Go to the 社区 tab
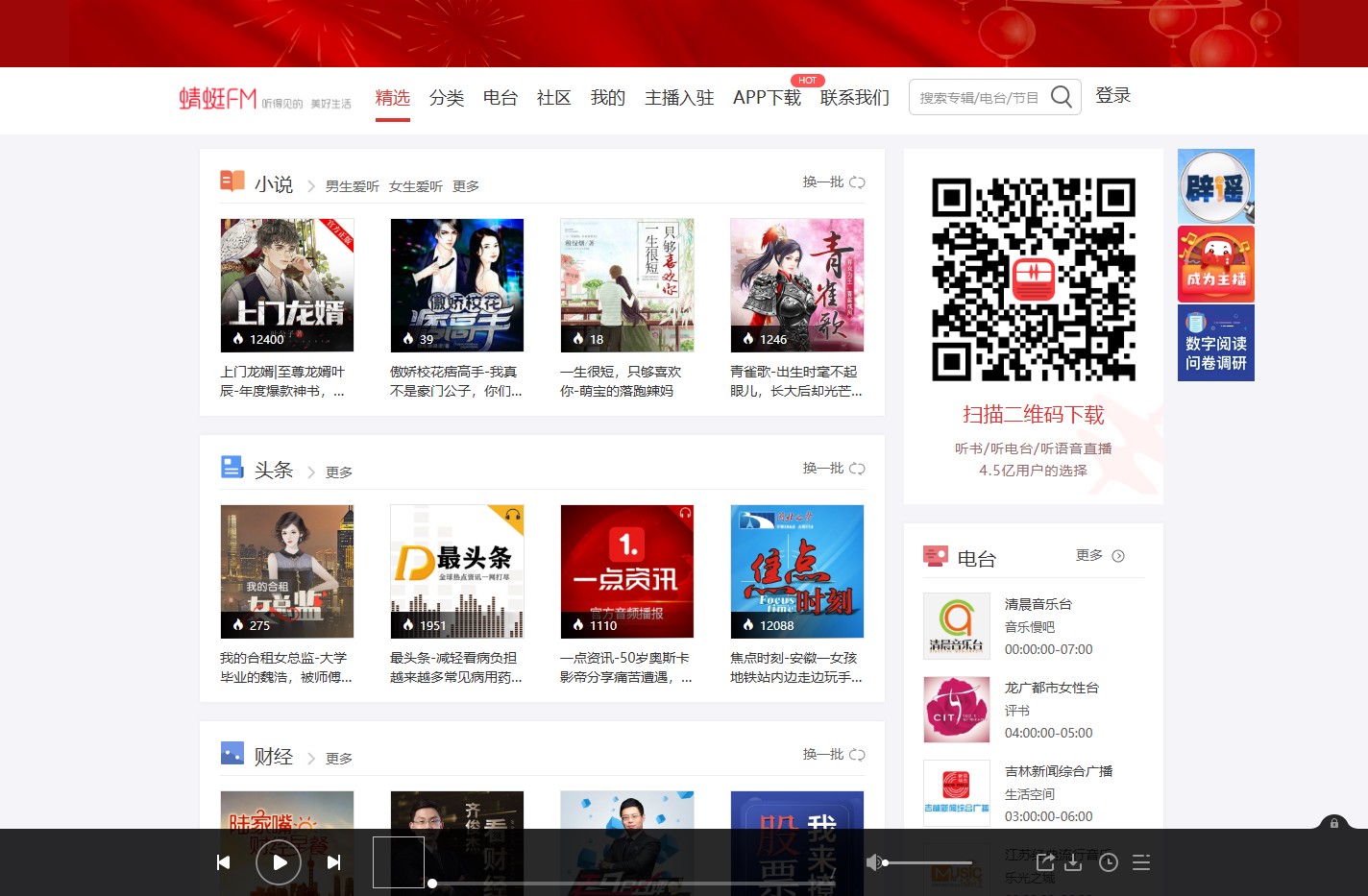Image resolution: width=1368 pixels, height=896 pixels. 554,98
